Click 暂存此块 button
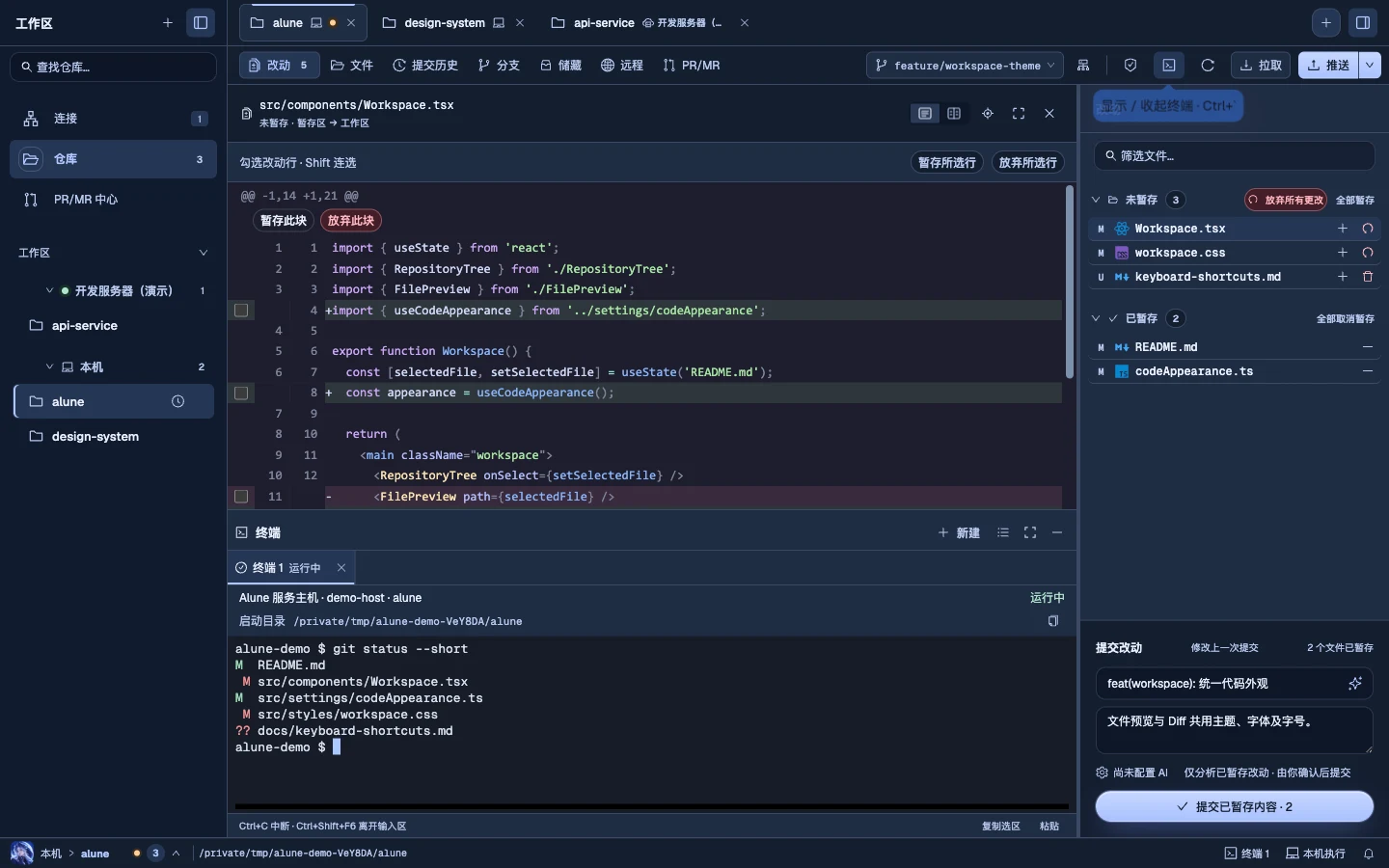The width and height of the screenshot is (1389, 868). coord(284,221)
